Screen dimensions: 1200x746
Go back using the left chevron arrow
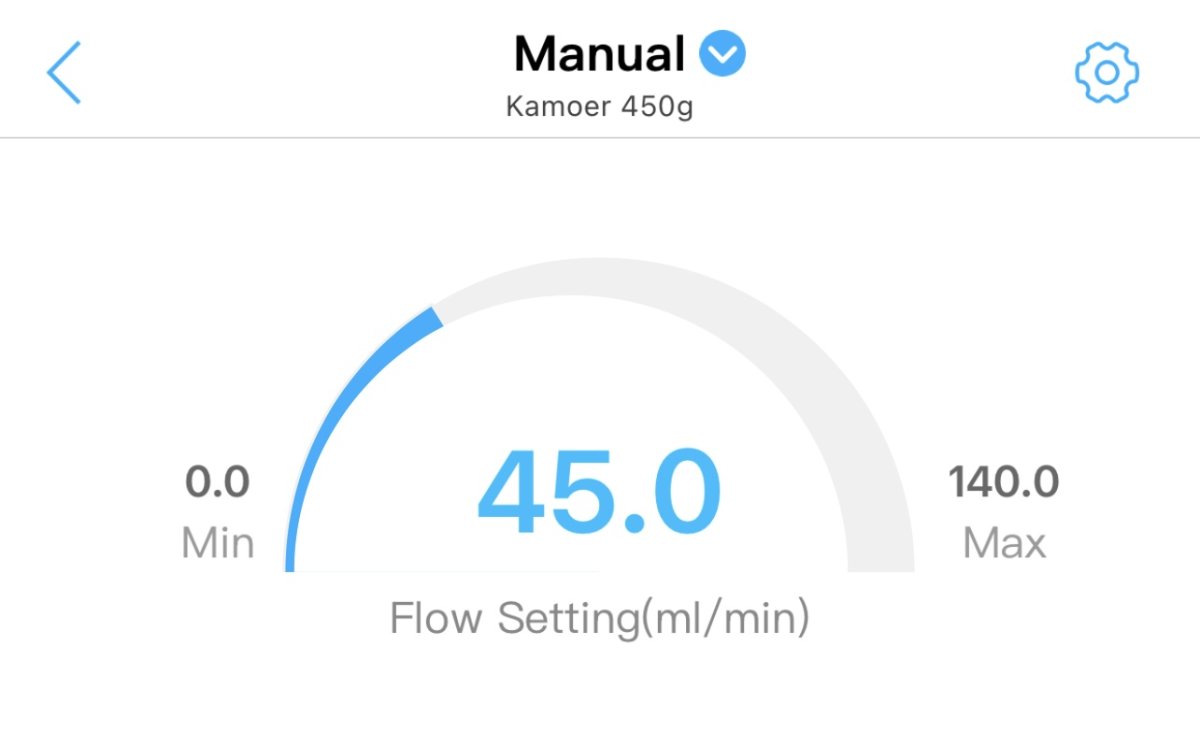pyautogui.click(x=64, y=73)
